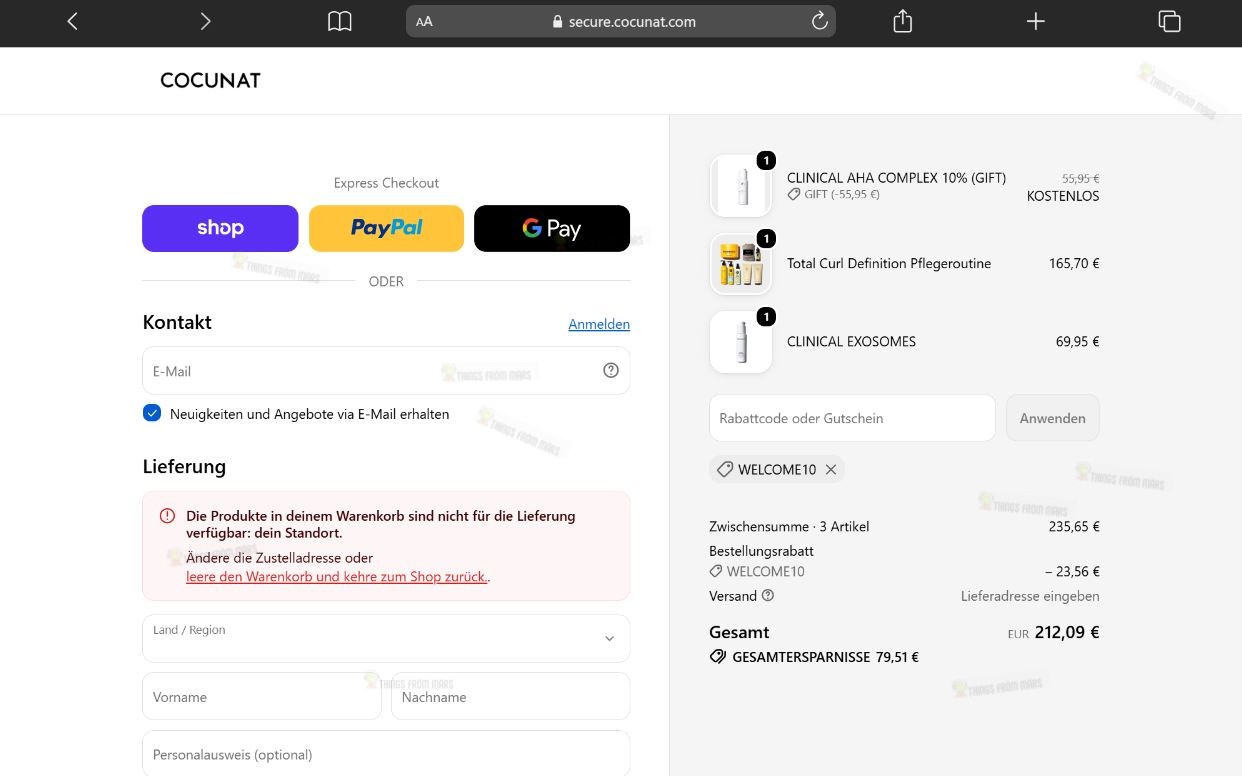This screenshot has height=776, width=1242.
Task: Go forward using the browser forward arrow
Action: 205,21
